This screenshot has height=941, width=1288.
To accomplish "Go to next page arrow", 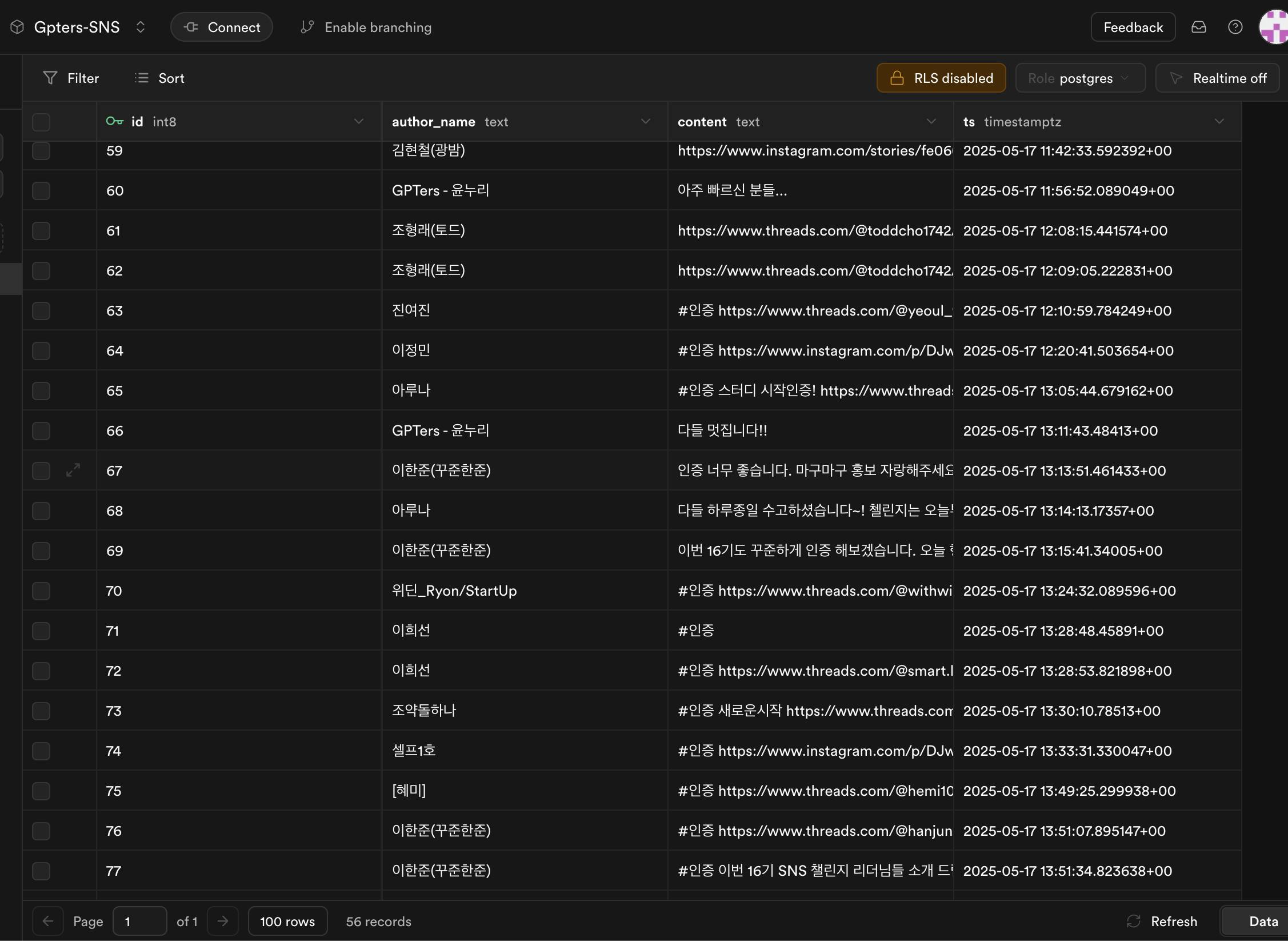I will coord(223,921).
